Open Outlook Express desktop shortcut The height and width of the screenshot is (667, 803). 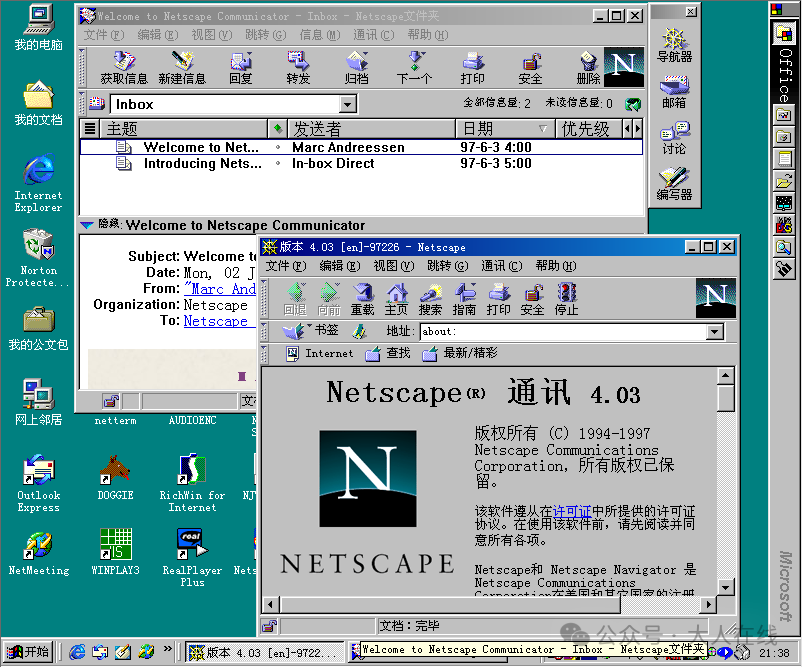click(38, 484)
